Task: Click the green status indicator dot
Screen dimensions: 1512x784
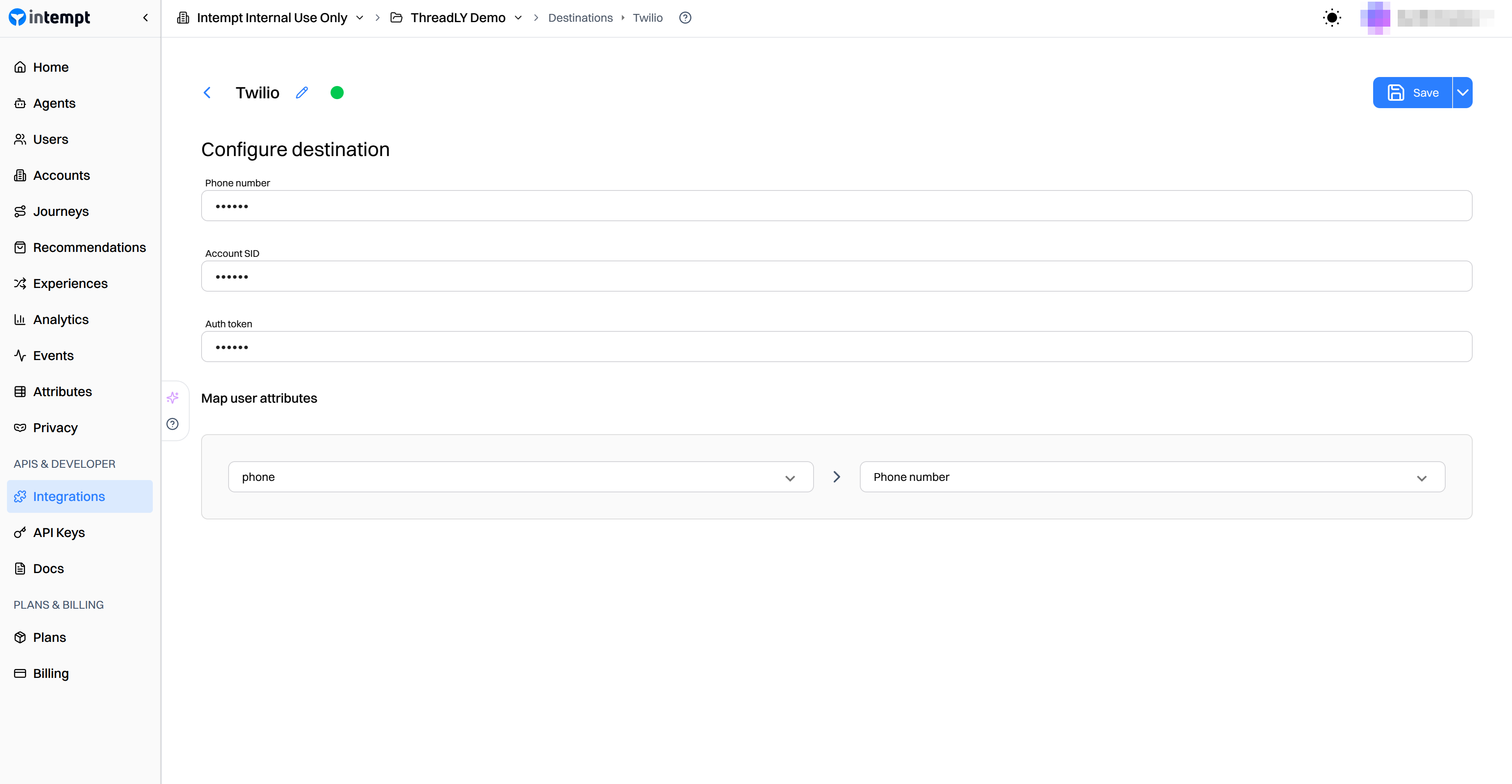Action: [337, 93]
